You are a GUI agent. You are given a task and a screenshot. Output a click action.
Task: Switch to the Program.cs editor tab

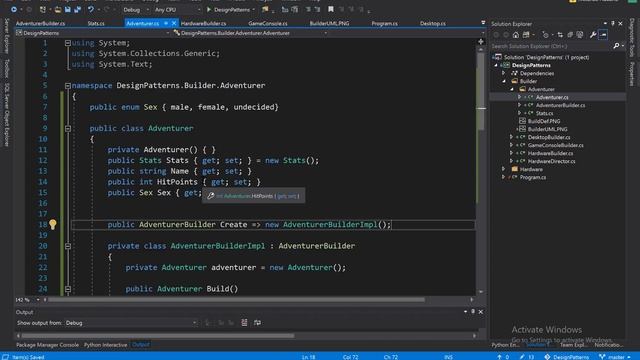(x=384, y=23)
